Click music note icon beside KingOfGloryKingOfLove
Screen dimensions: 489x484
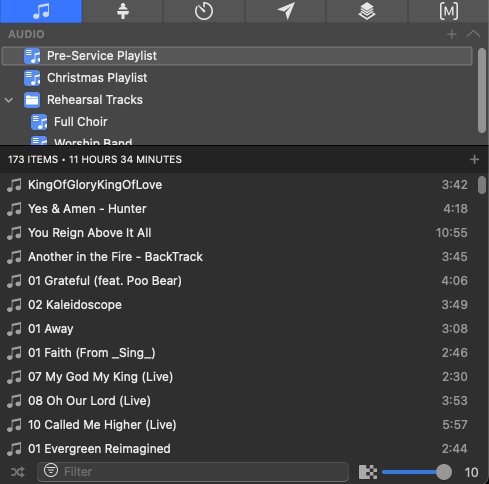(x=14, y=185)
